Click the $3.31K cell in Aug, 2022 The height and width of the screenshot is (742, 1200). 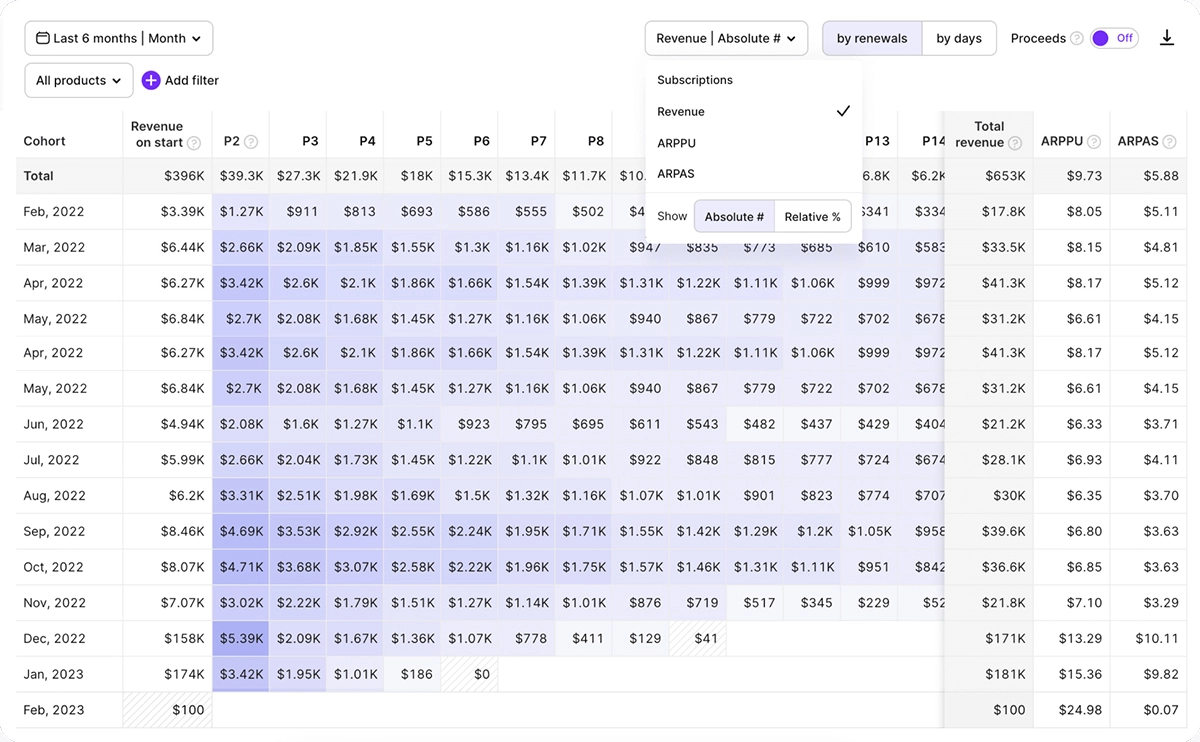pyautogui.click(x=240, y=496)
